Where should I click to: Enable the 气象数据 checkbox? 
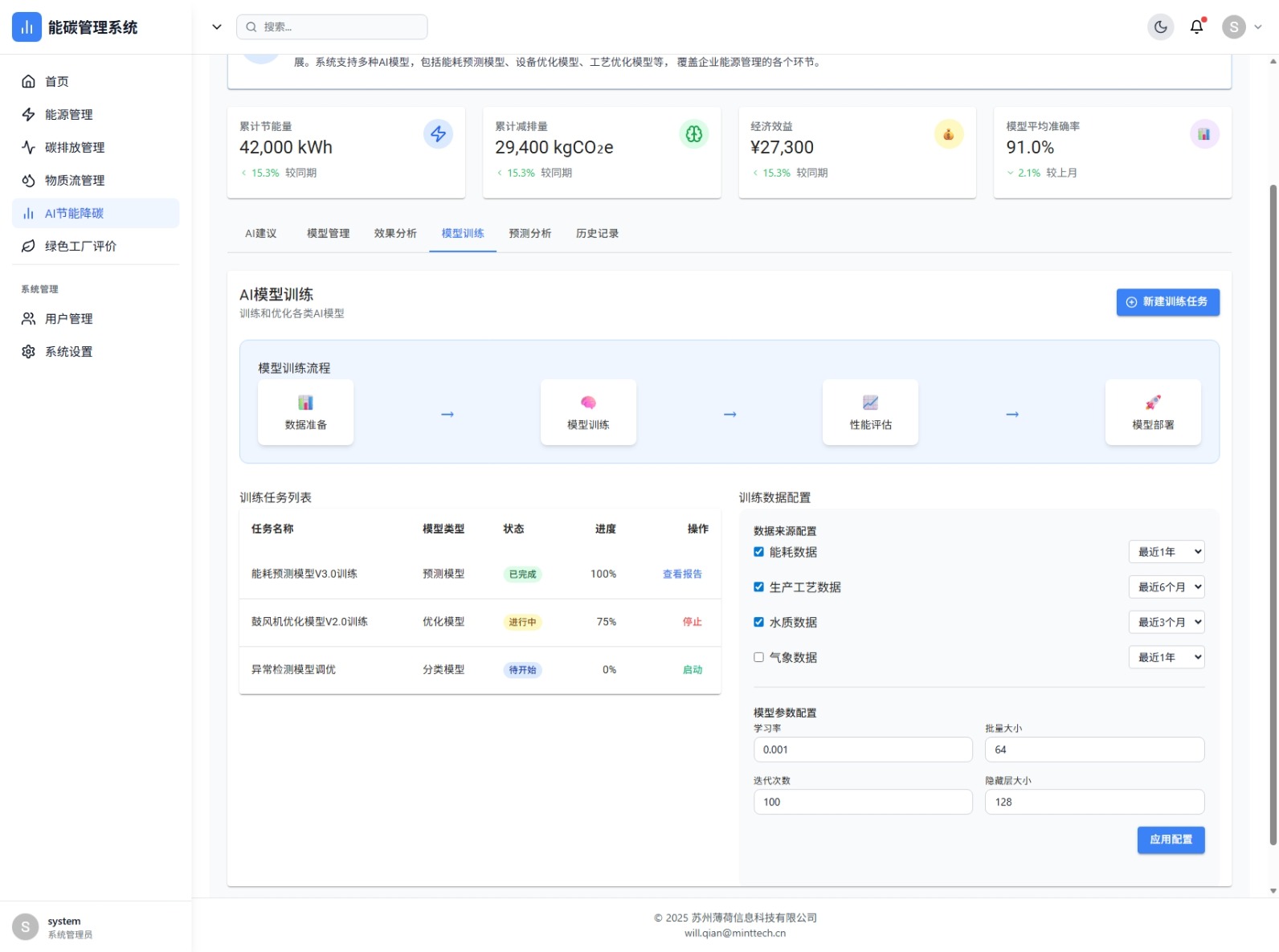[758, 657]
